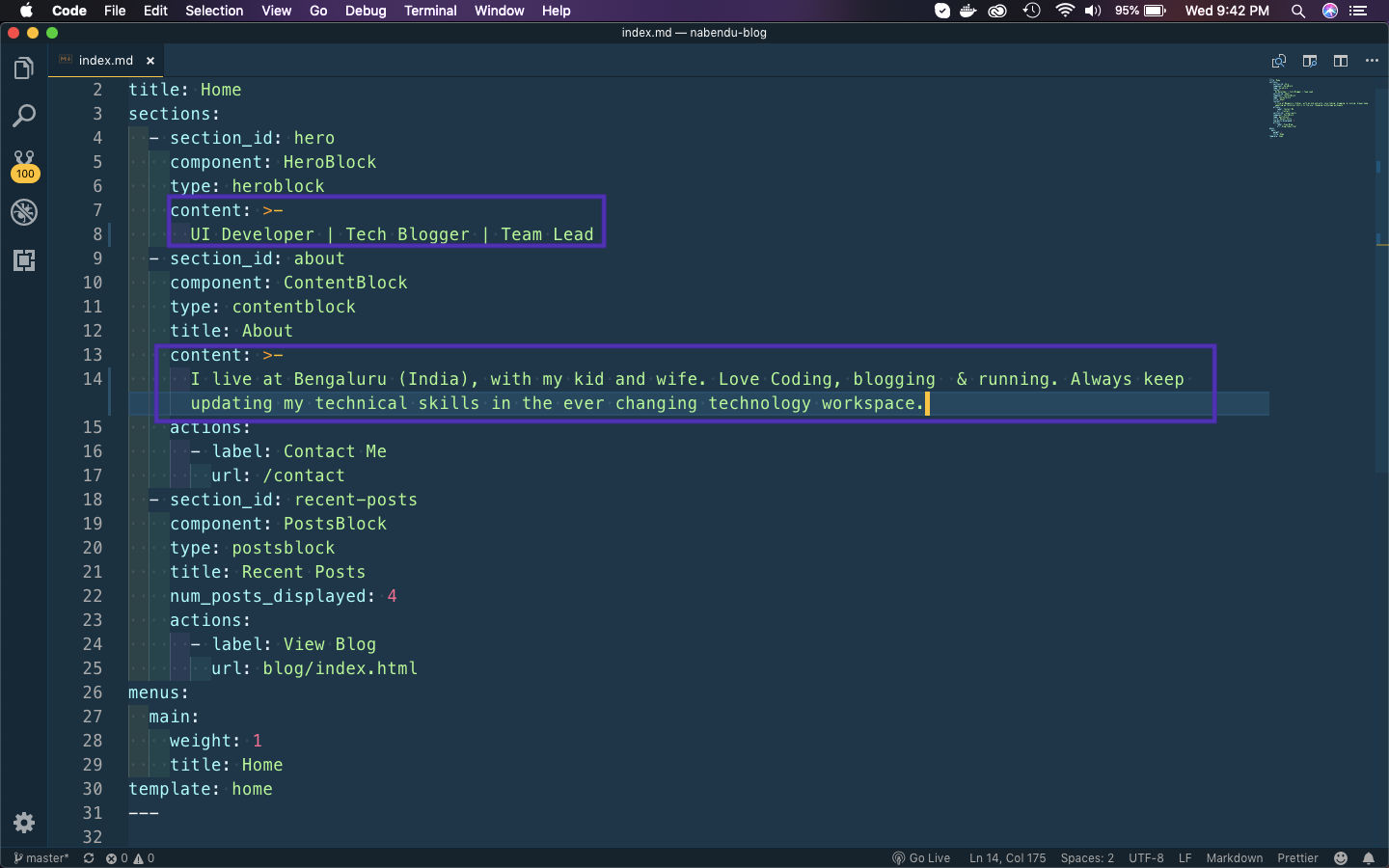Synchronize changes icon in status bar
This screenshot has height=868, width=1389.
pyautogui.click(x=89, y=858)
